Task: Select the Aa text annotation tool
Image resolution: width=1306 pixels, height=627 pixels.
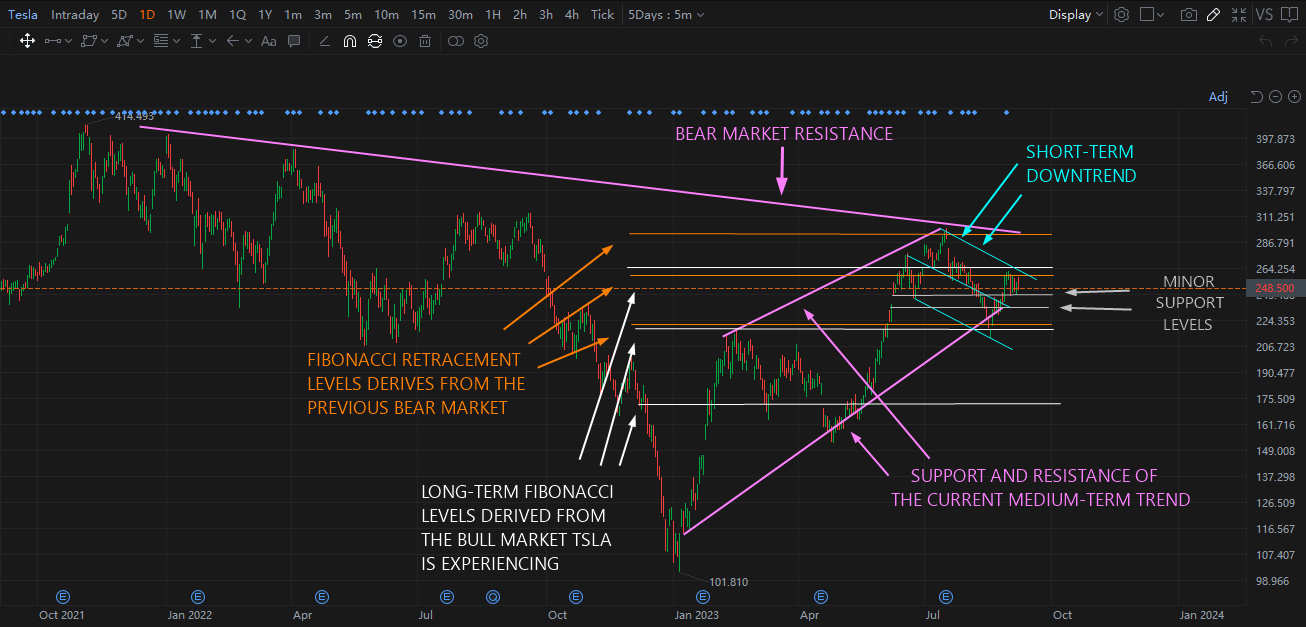Action: tap(268, 41)
